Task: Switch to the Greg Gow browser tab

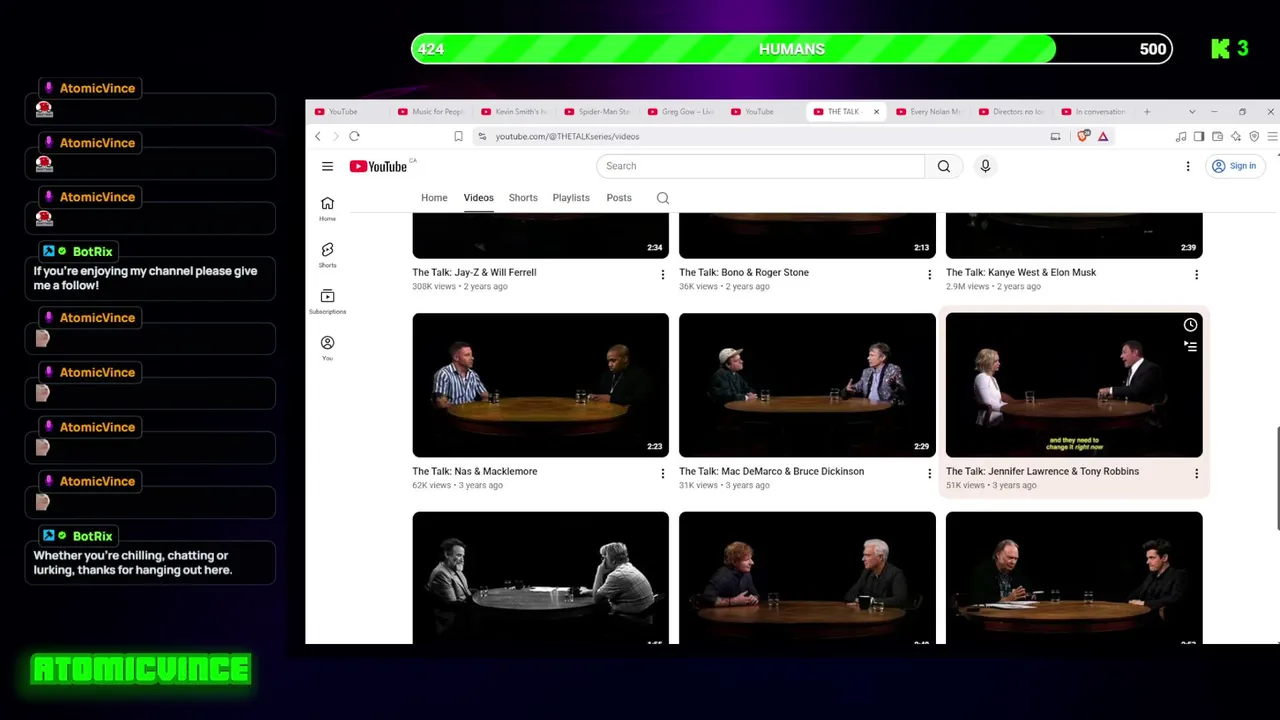Action: 680,112
